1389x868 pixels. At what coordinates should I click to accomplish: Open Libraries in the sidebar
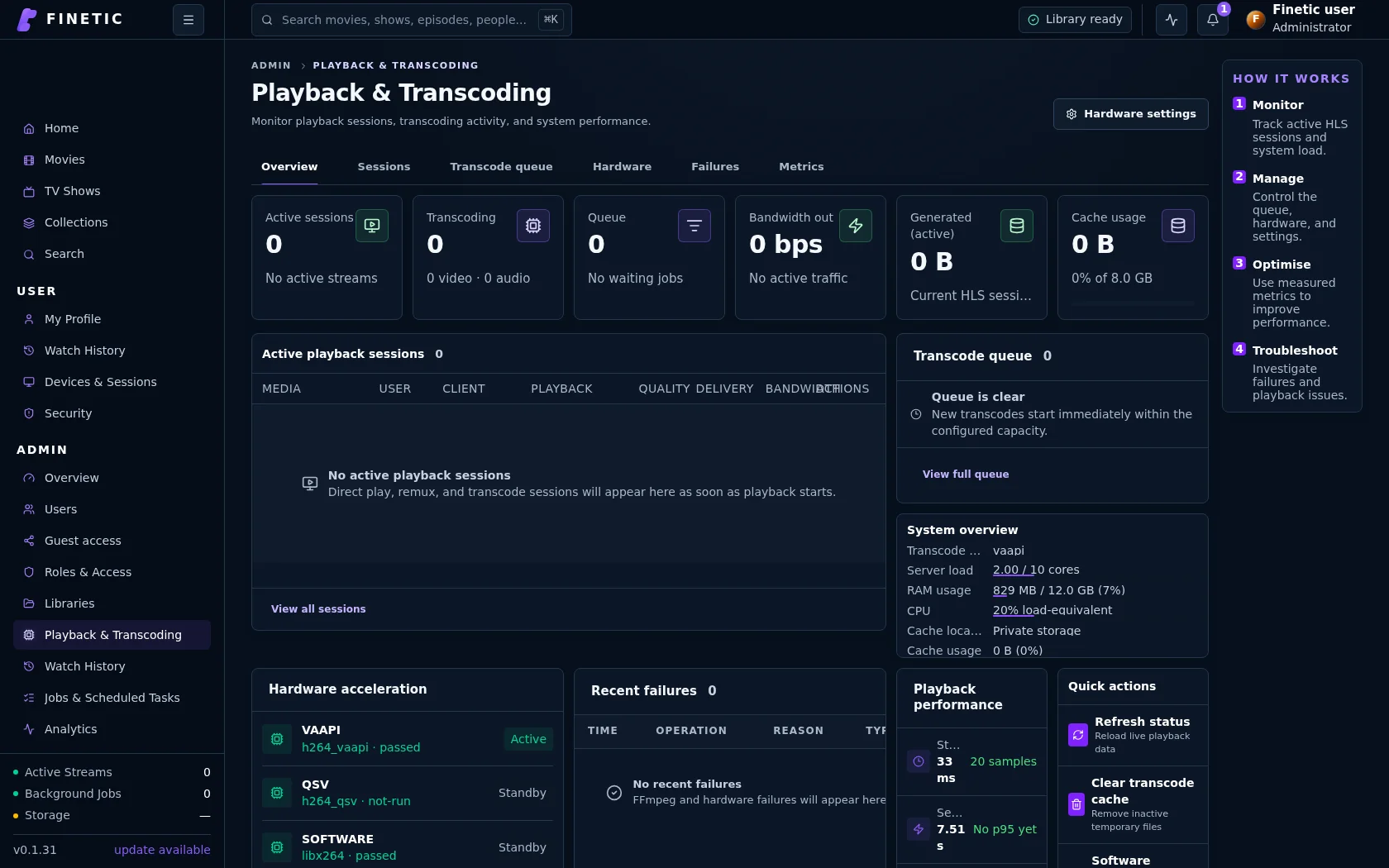112,603
